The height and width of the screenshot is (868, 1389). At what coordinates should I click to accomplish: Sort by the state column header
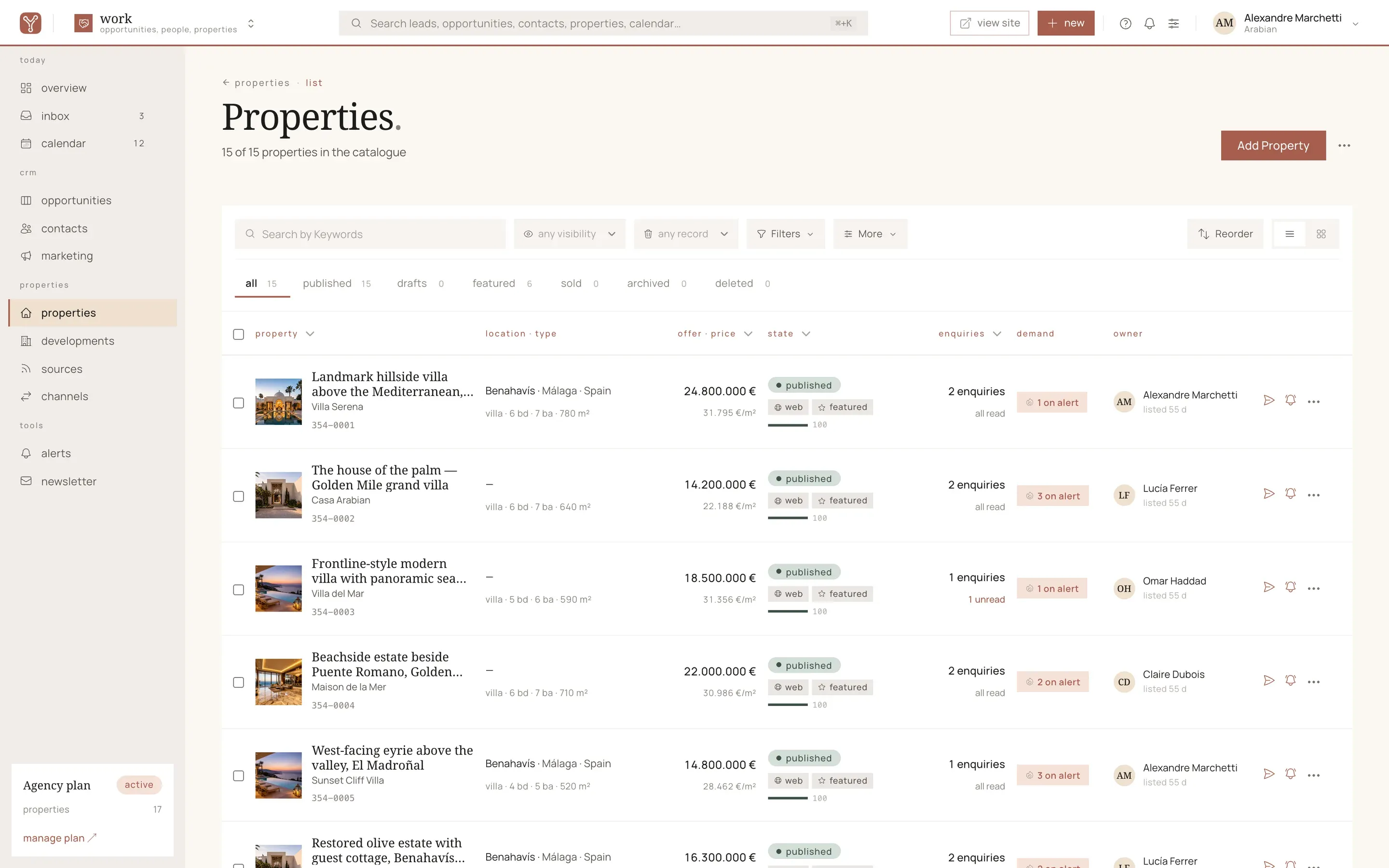(x=789, y=334)
